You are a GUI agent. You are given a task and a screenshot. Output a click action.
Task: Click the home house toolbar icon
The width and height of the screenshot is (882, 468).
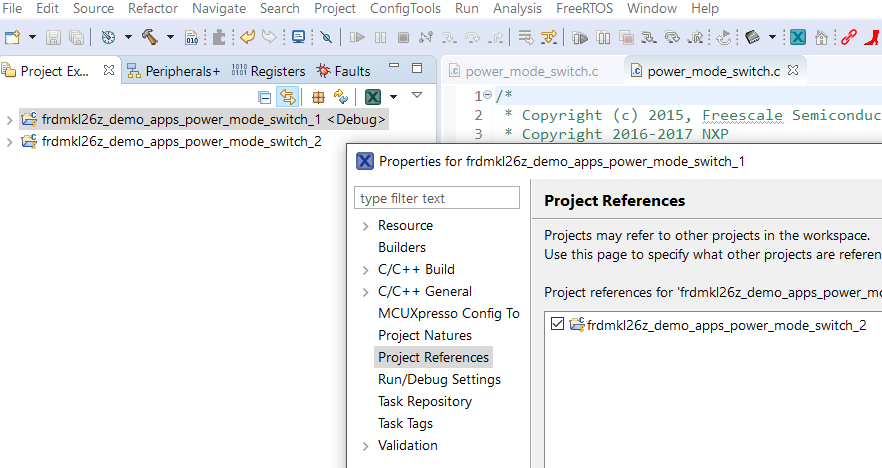821,38
